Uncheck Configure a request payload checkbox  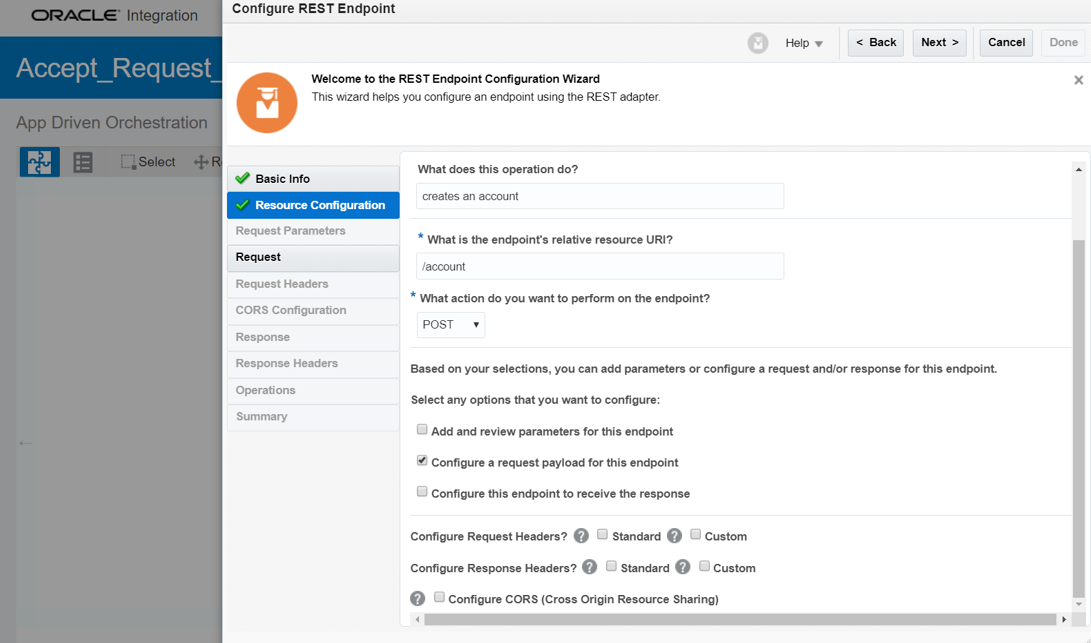tap(422, 461)
